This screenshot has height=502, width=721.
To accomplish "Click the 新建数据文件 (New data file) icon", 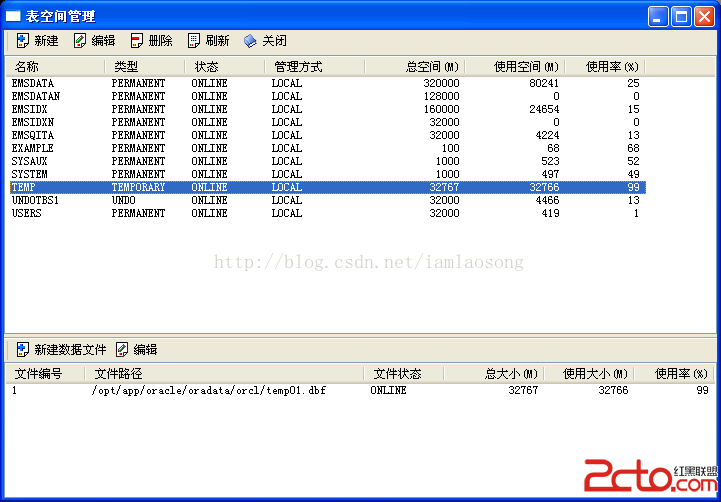I will [x=23, y=349].
